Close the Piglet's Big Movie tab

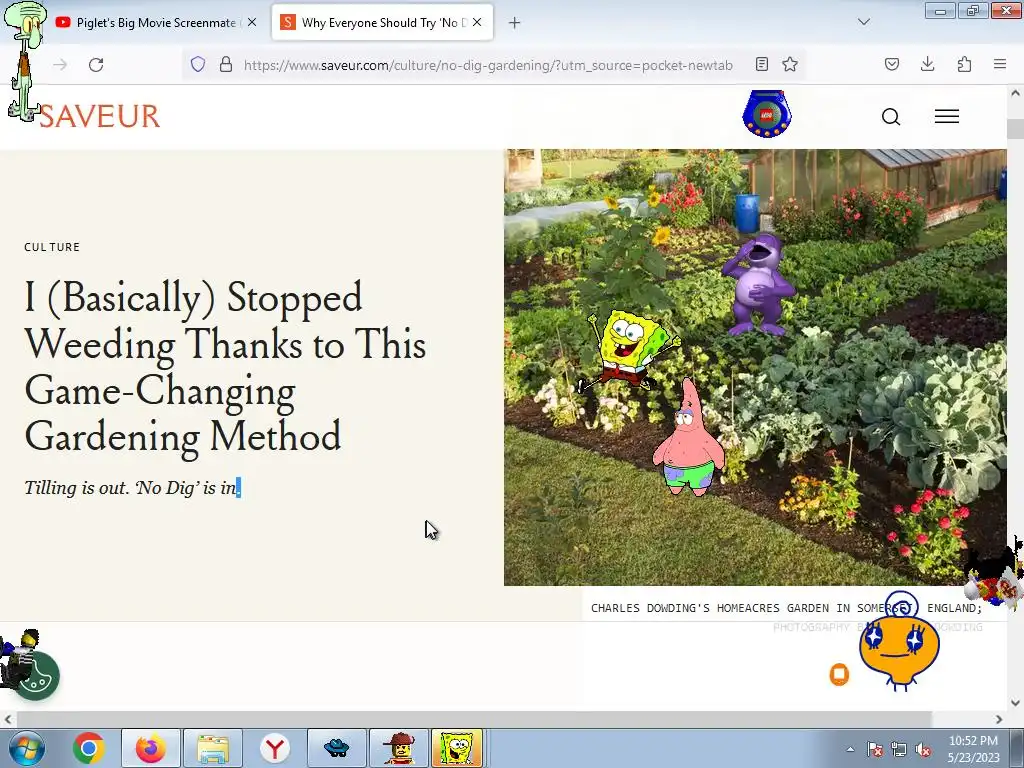[x=252, y=22]
